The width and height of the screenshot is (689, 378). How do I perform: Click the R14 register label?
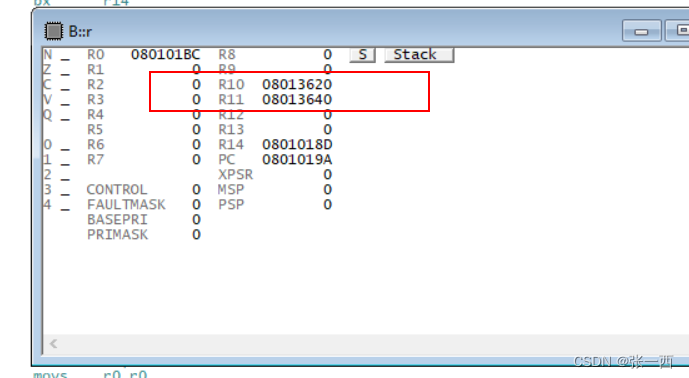coord(231,145)
